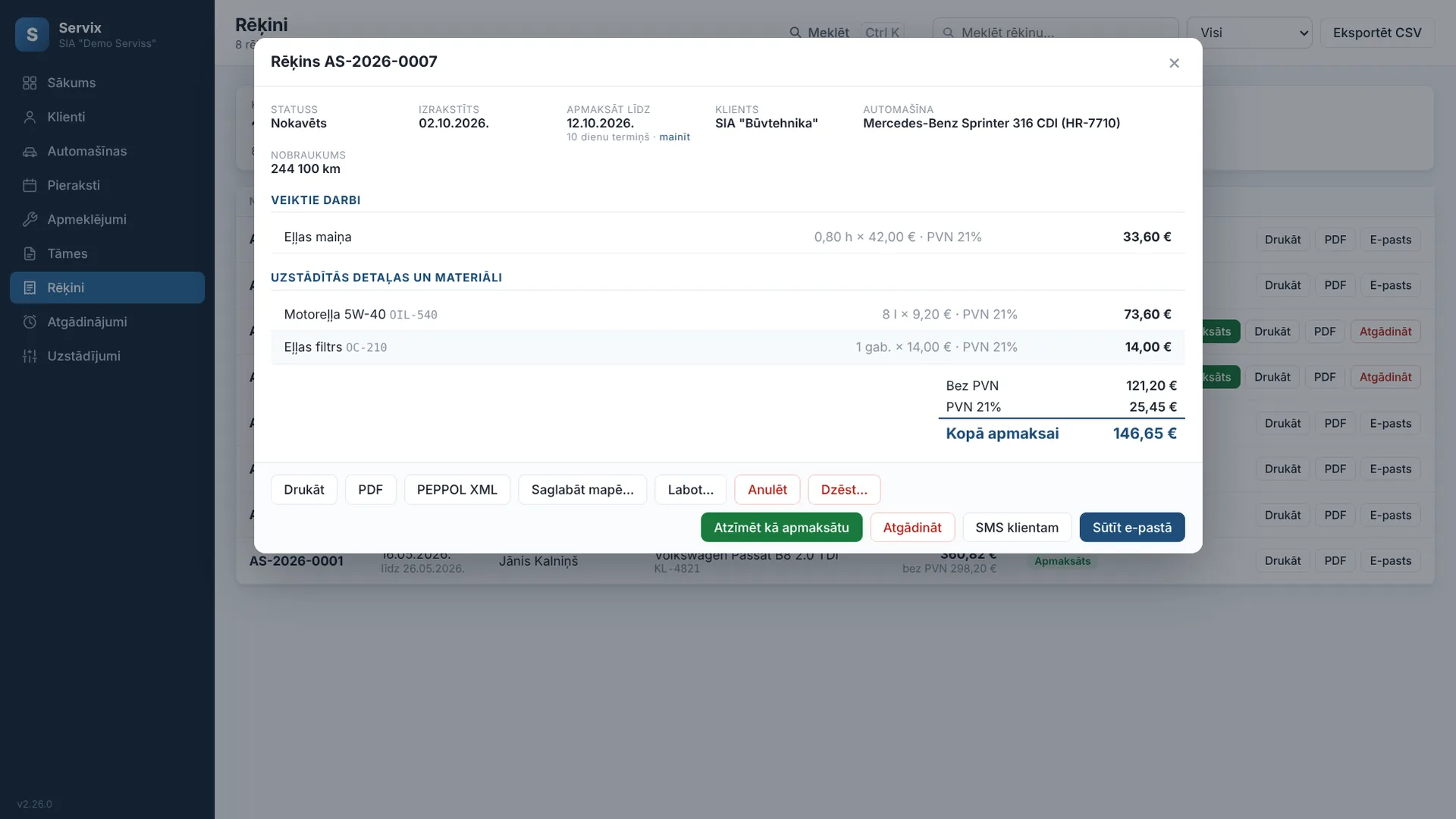The image size is (1456, 819).
Task: Click the Uzstādījumi sliders icon
Action: [30, 356]
